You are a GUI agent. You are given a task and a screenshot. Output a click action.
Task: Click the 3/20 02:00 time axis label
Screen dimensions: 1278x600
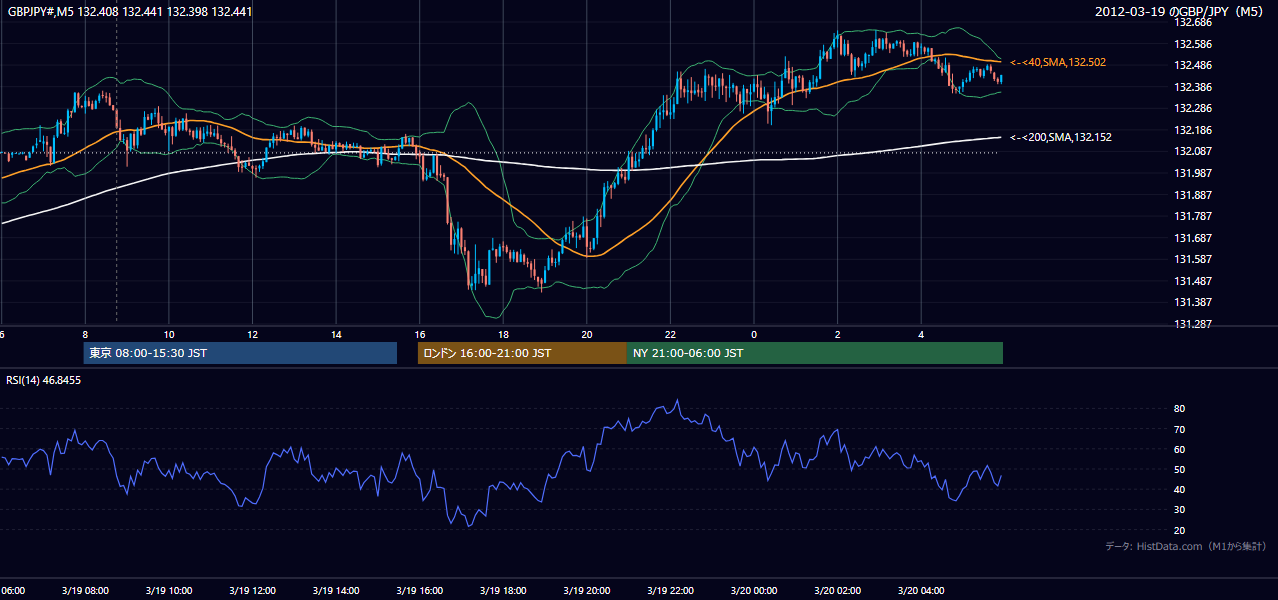pos(838,591)
